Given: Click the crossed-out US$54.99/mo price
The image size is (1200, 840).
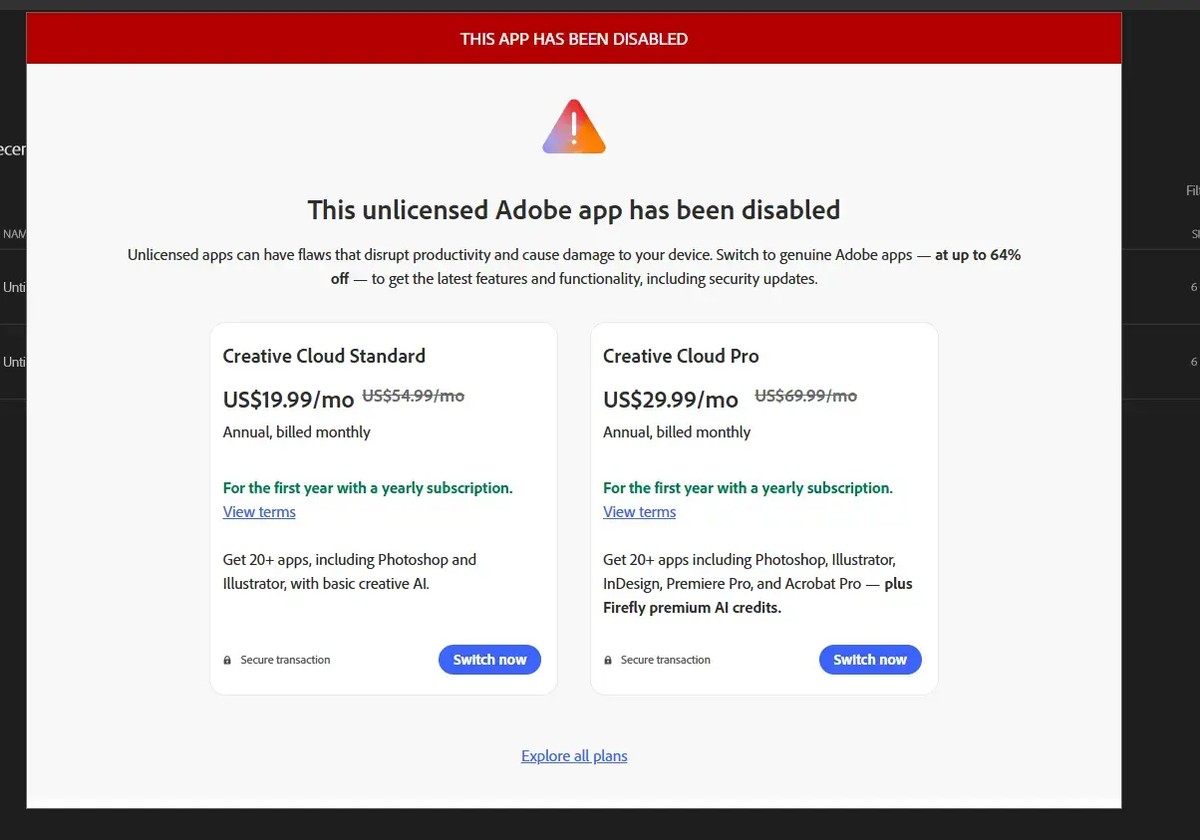Looking at the screenshot, I should point(413,396).
